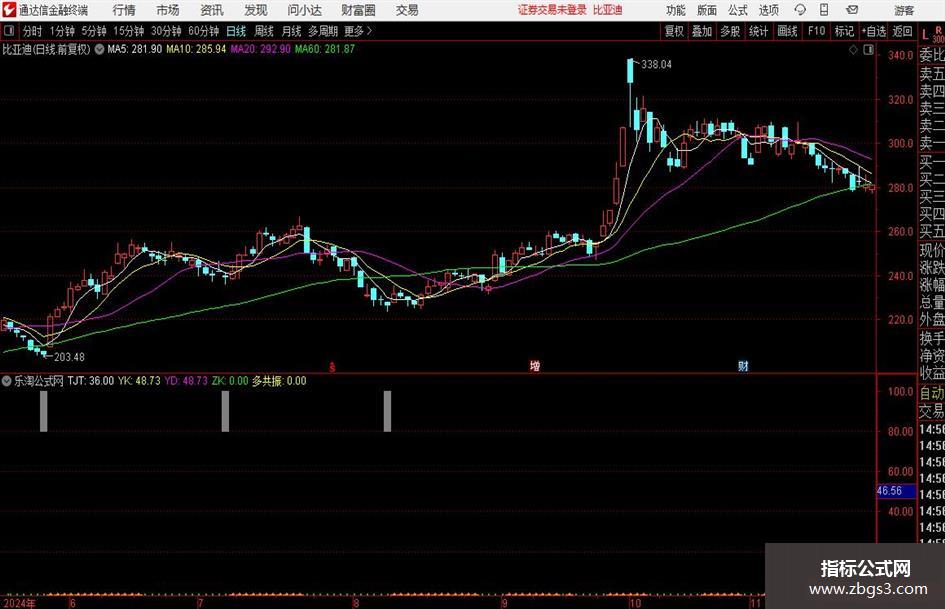945x609 pixels.
Task: Click the diamond icon atop the chart
Action: tap(853, 50)
